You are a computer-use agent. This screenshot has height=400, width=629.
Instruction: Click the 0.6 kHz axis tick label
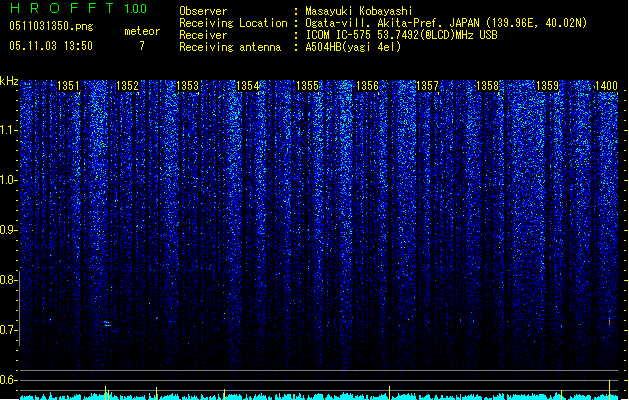(x=9, y=380)
